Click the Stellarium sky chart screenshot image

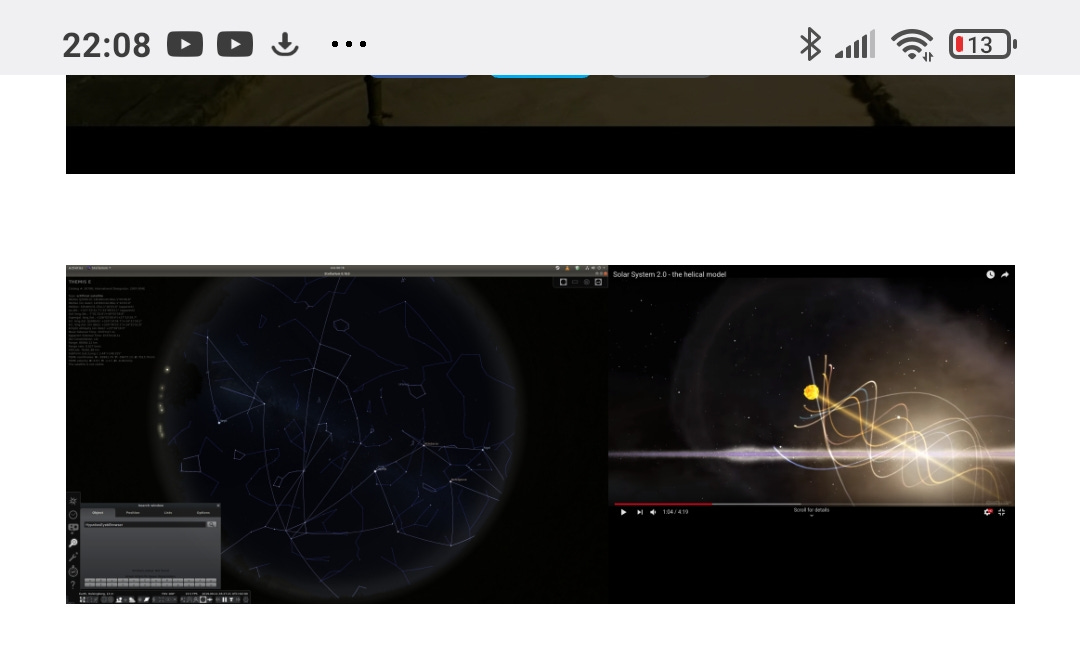click(337, 434)
